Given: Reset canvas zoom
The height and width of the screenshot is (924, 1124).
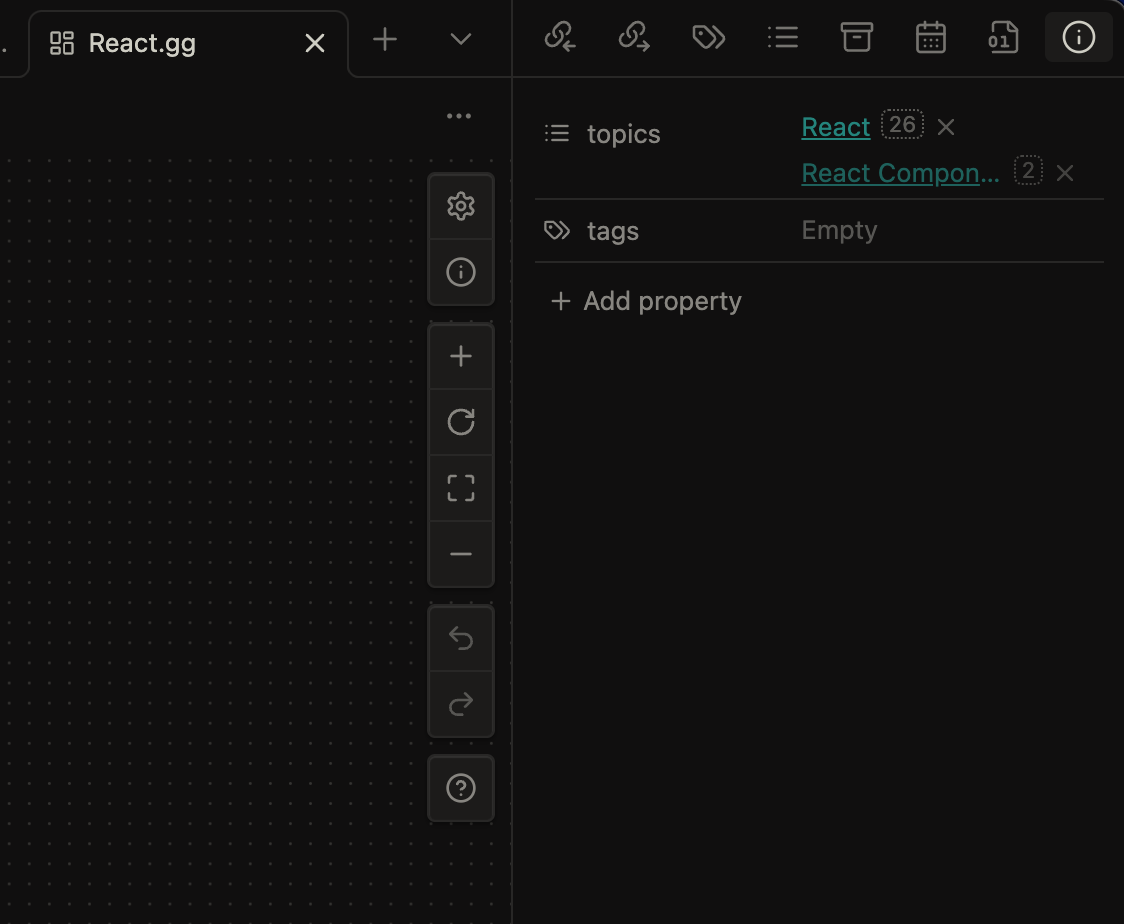Looking at the screenshot, I should [460, 422].
